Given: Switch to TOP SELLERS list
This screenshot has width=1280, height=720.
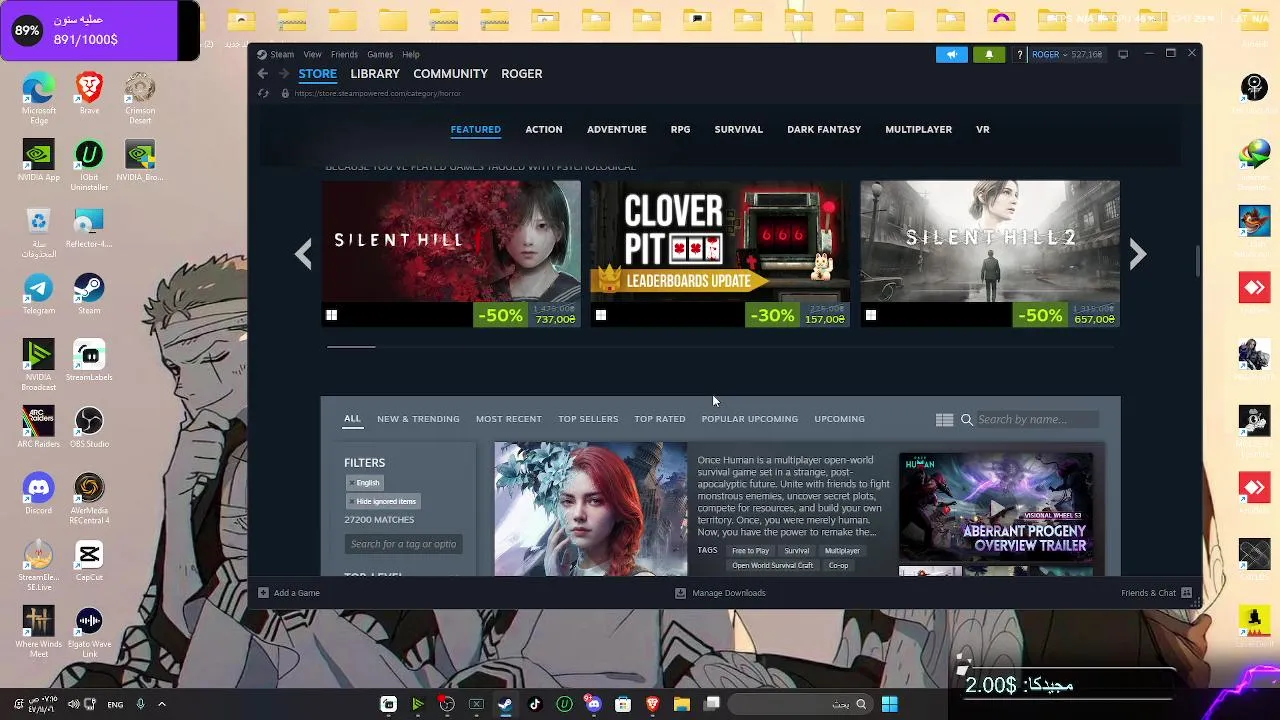Looking at the screenshot, I should coord(588,419).
